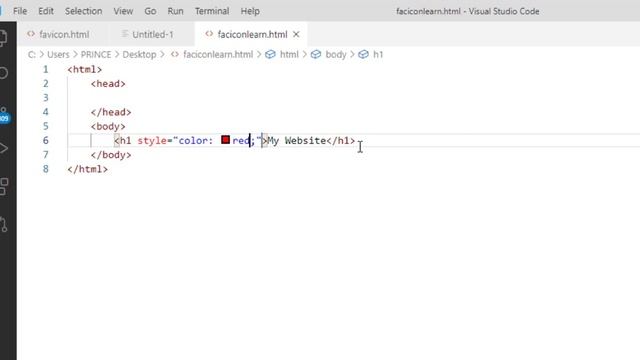
Task: Click the 'My Website' heading text
Action: coord(297,140)
